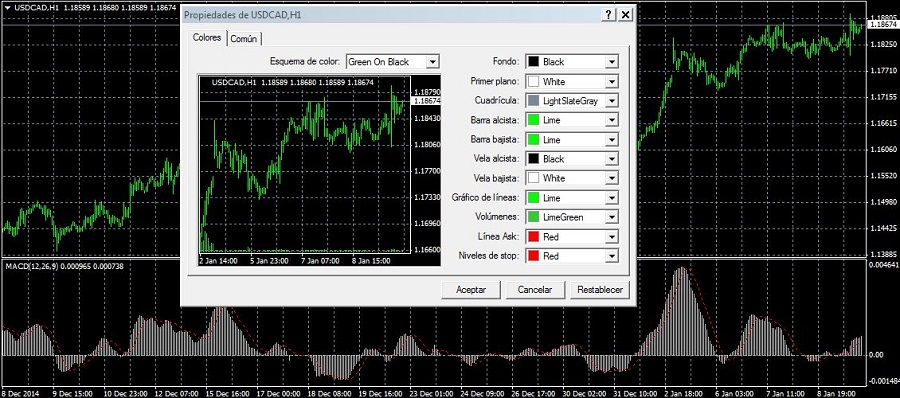Image resolution: width=900 pixels, height=398 pixels.
Task: Click the chart preview thumbnail in dialog
Action: click(319, 171)
